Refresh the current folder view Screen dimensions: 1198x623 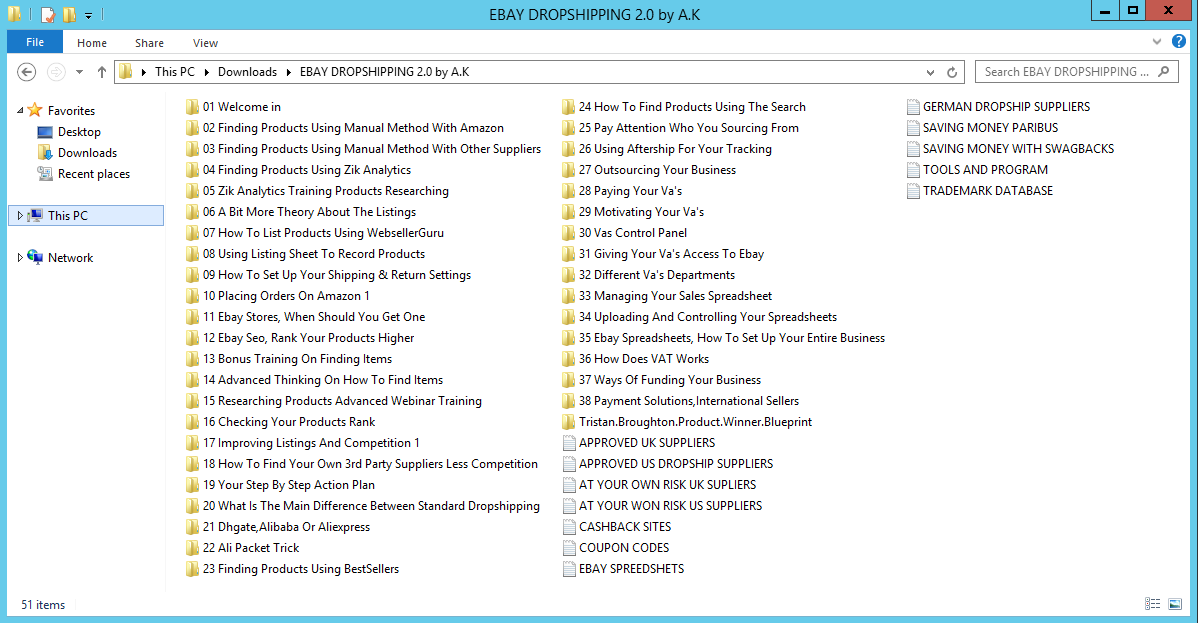click(x=952, y=73)
